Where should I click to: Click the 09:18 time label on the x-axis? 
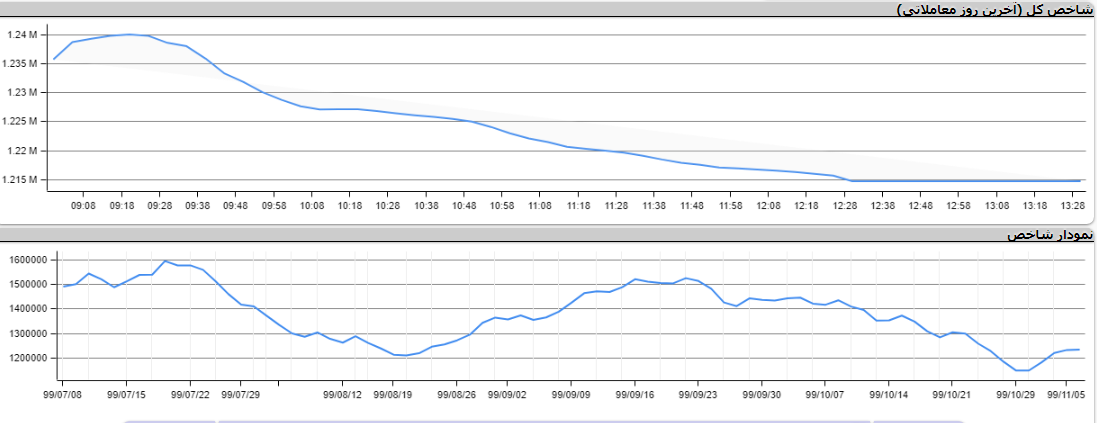[x=122, y=205]
